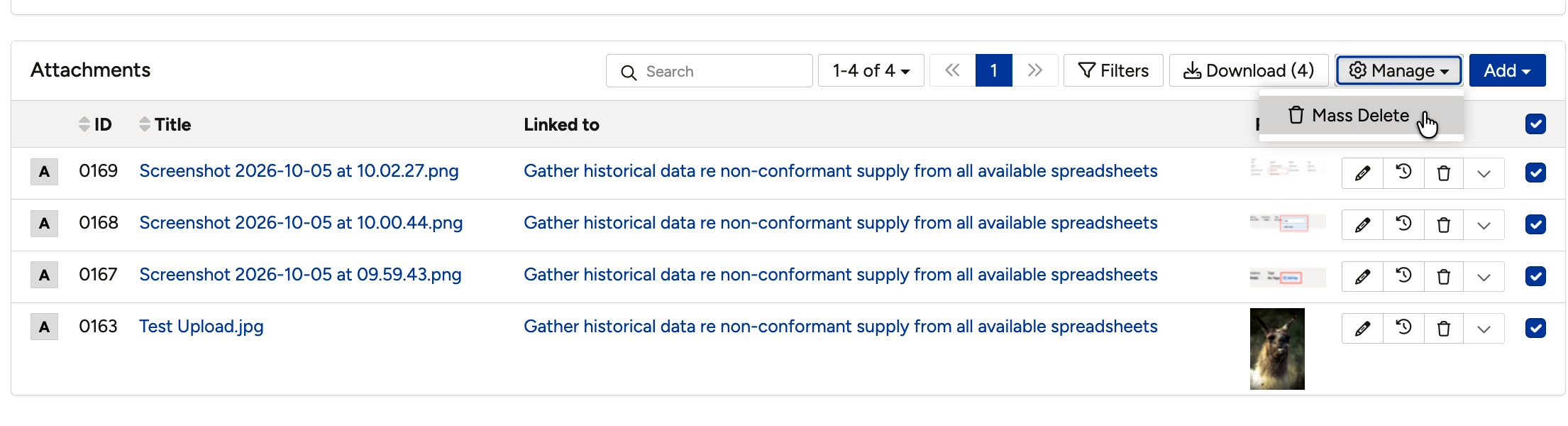Image resolution: width=1568 pixels, height=426 pixels.
Task: Open the Filters panel
Action: [1113, 70]
